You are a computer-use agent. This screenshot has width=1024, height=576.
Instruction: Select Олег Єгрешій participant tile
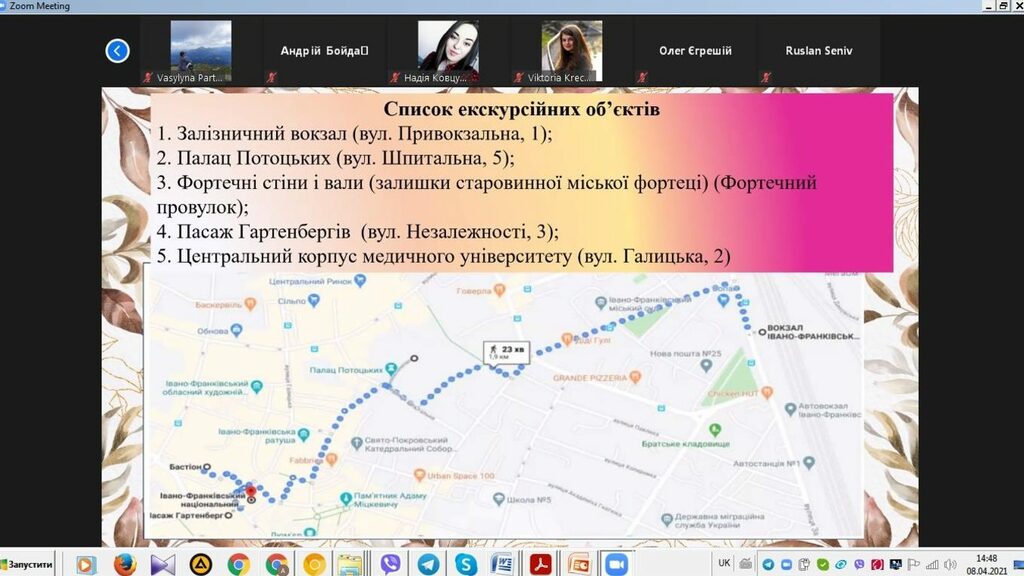coord(695,51)
